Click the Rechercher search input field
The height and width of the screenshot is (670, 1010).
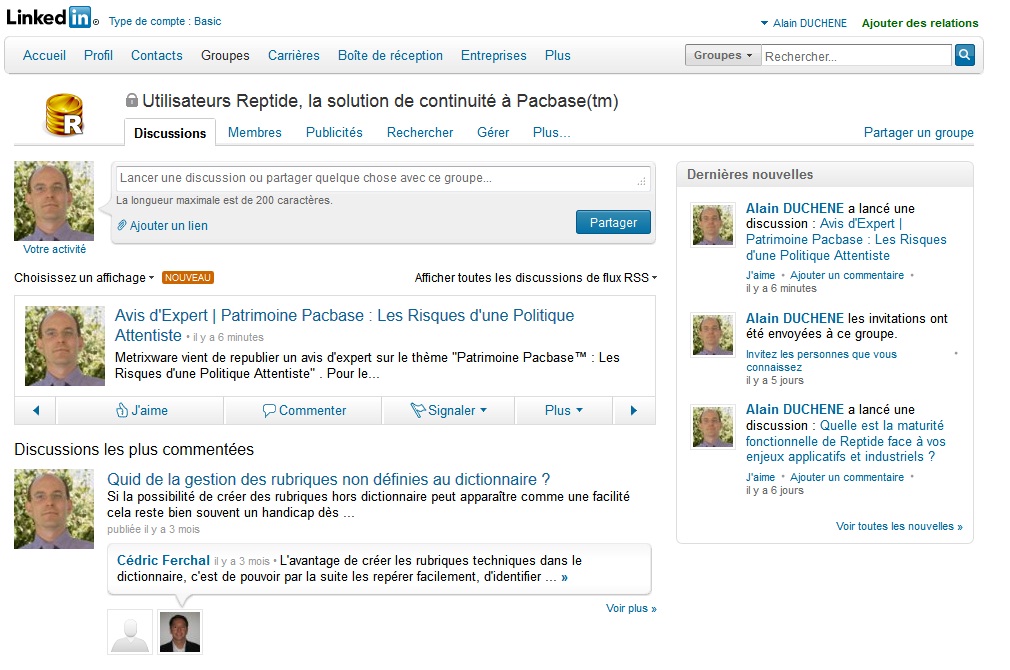[x=857, y=55]
